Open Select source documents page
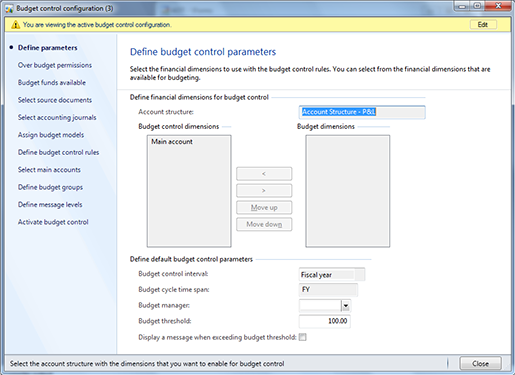Screen dimensions: 515x375 [55, 100]
